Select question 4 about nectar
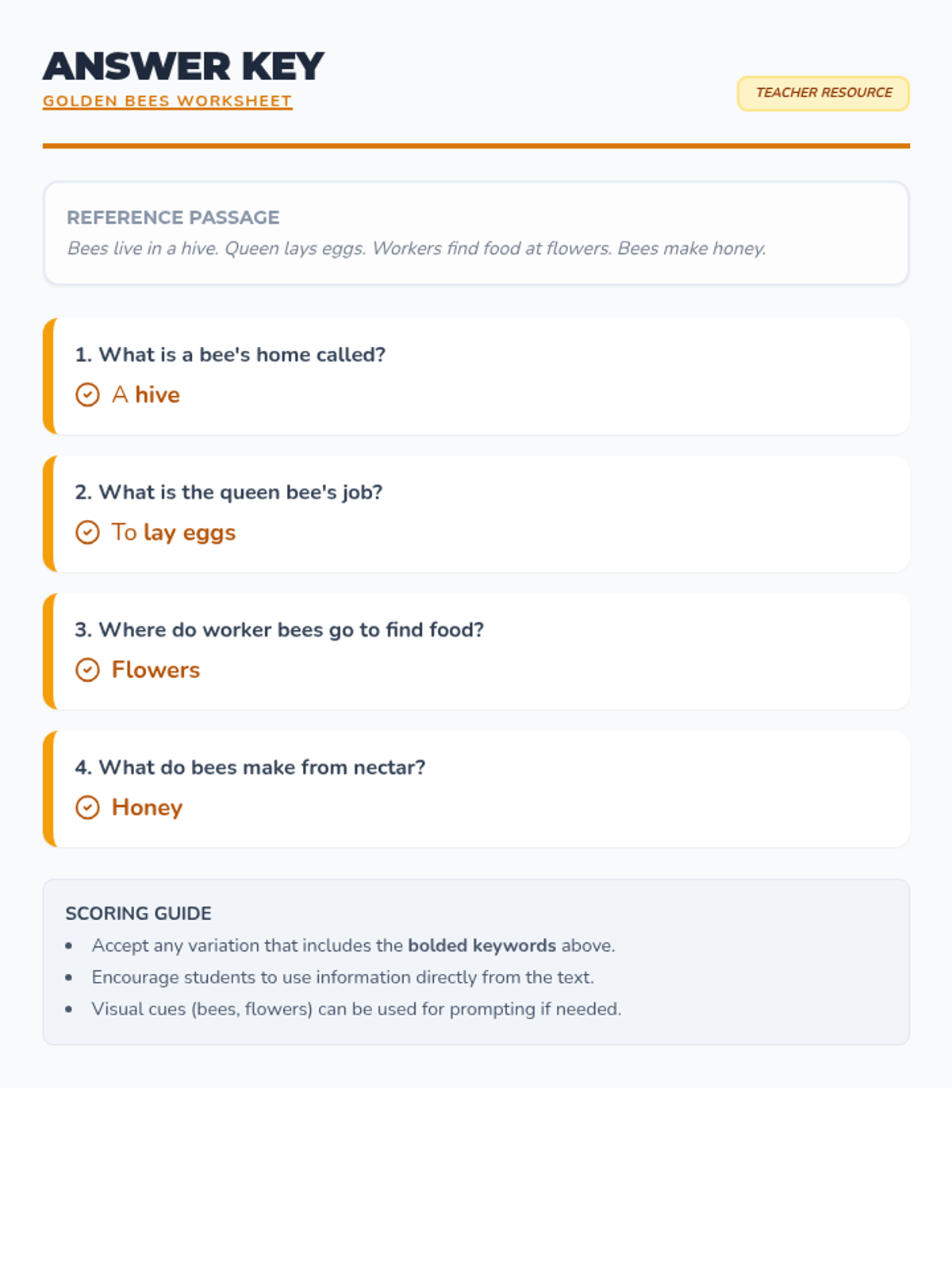 tap(250, 768)
